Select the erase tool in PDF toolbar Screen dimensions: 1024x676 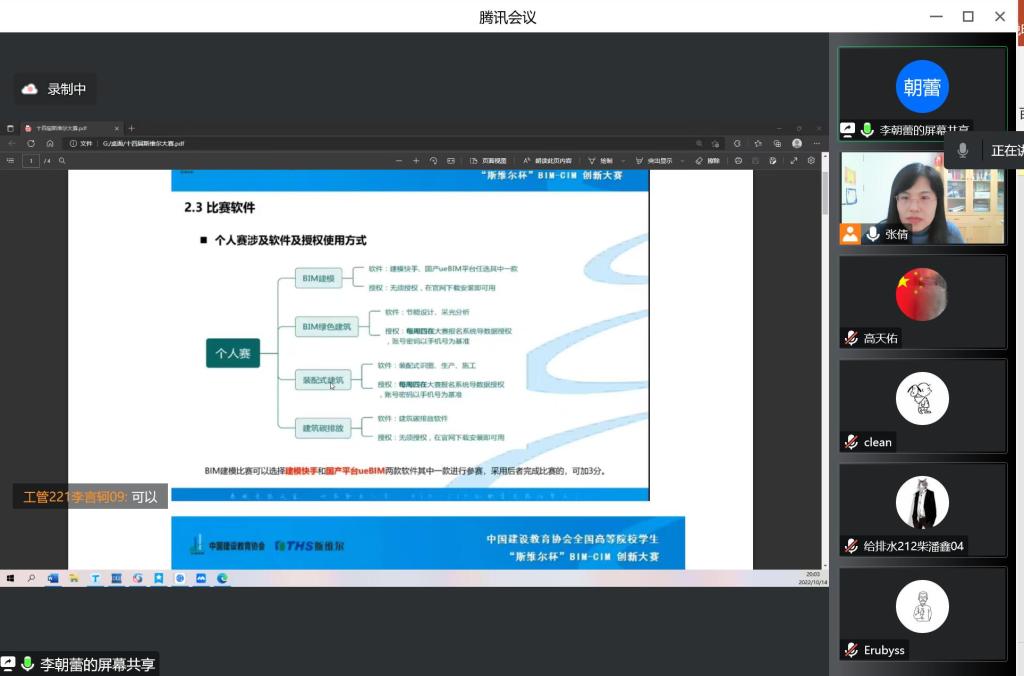click(707, 160)
